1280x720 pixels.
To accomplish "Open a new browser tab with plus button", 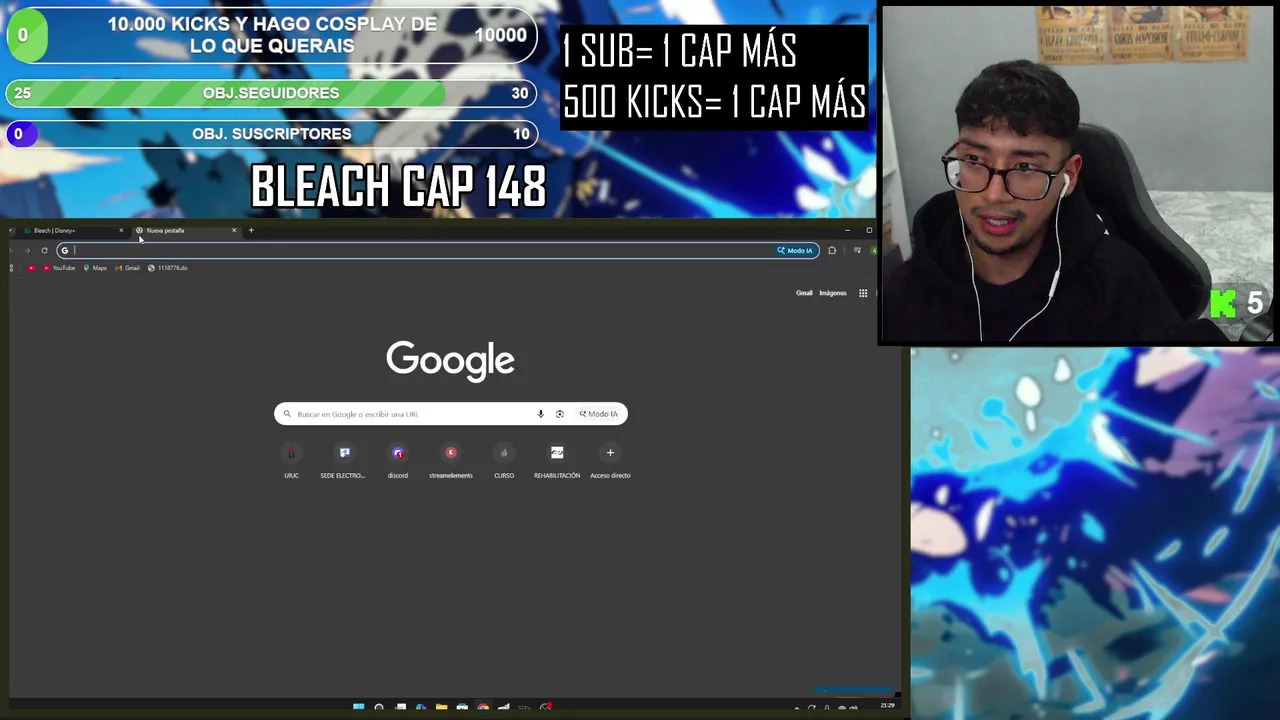I will tap(251, 231).
